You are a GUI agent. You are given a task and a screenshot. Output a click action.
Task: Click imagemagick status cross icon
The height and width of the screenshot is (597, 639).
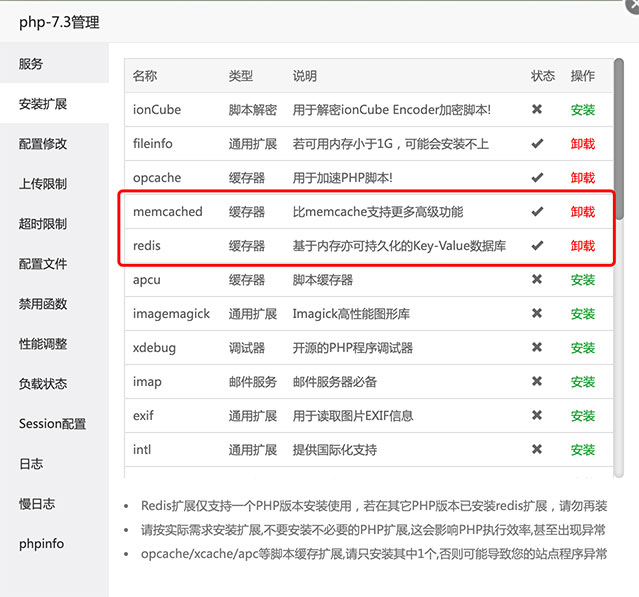click(x=537, y=313)
